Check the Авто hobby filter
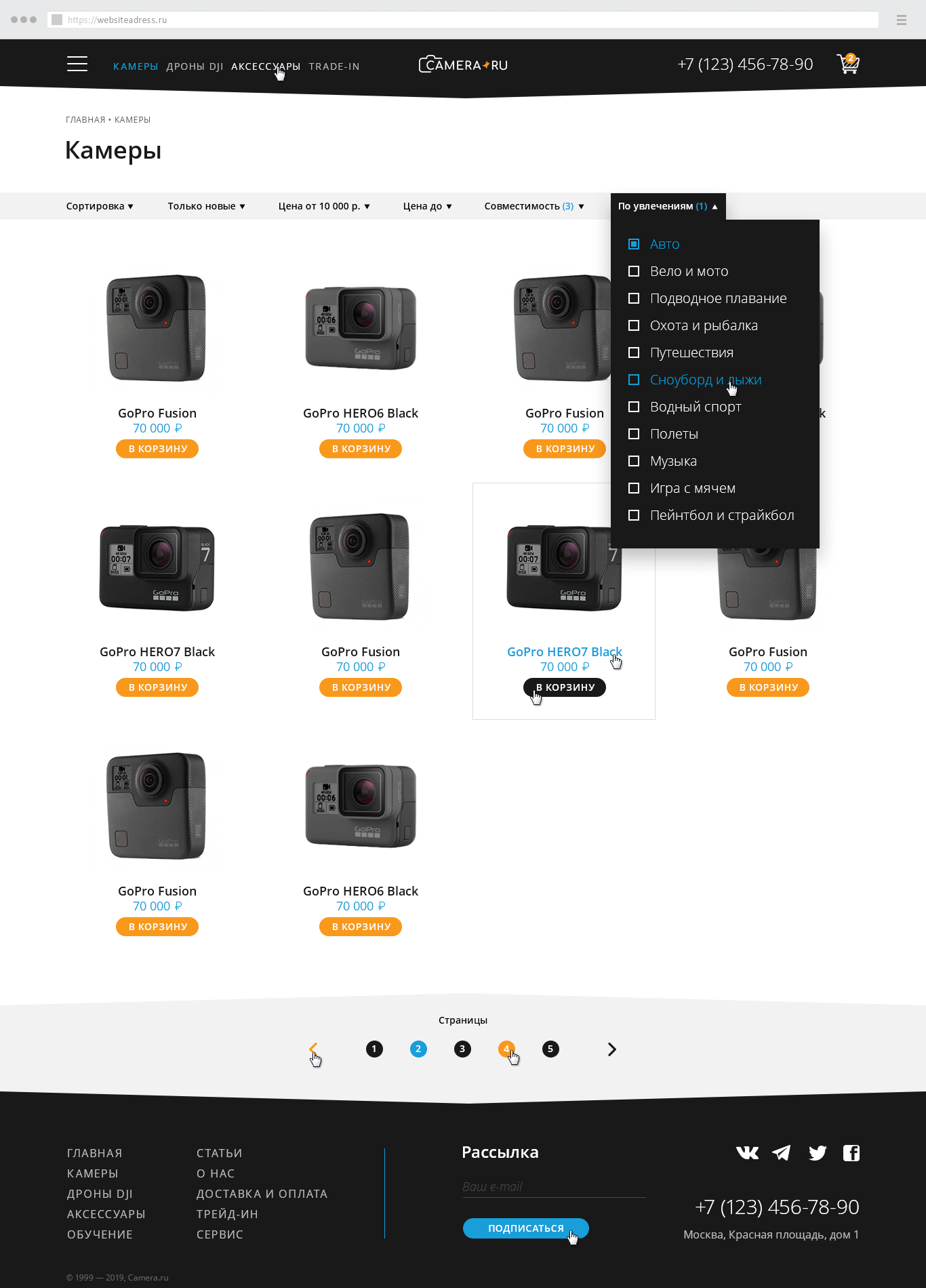Image resolution: width=926 pixels, height=1288 pixels. [634, 244]
